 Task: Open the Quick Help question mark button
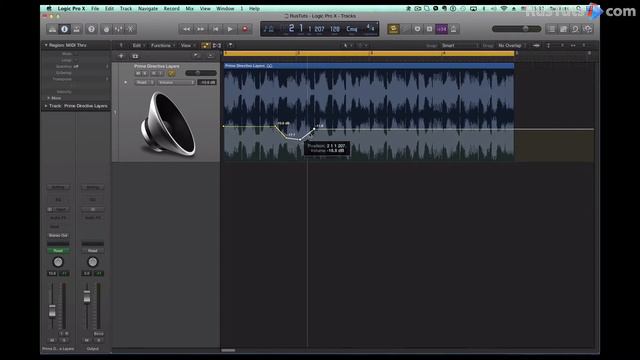click(91, 29)
